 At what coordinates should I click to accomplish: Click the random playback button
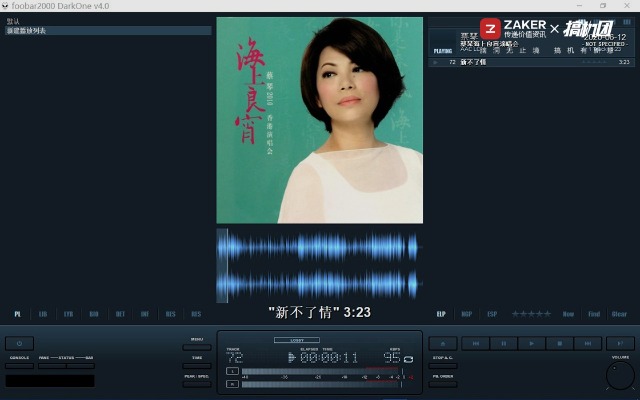[620, 343]
